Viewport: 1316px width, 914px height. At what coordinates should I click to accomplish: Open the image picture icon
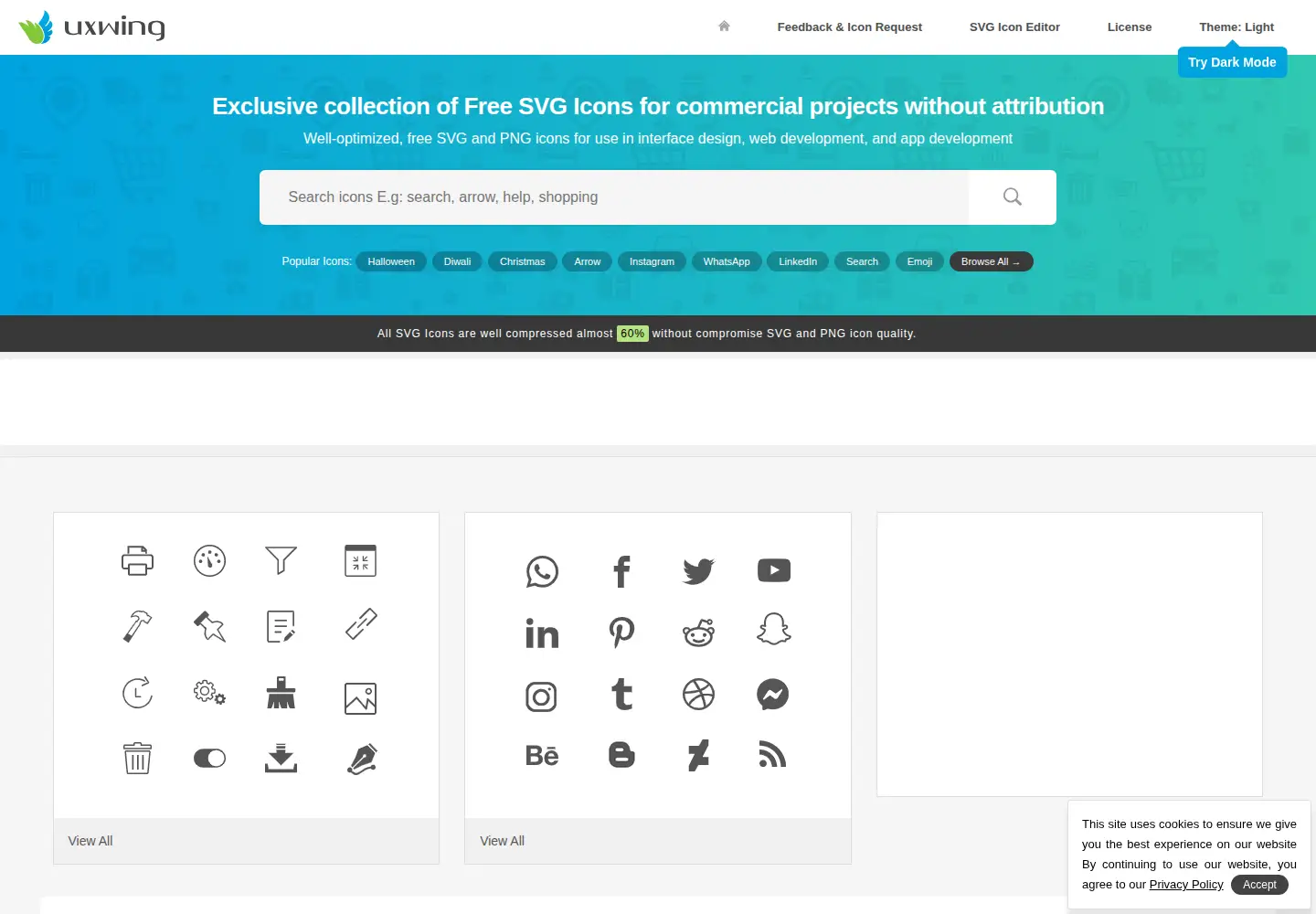(360, 698)
